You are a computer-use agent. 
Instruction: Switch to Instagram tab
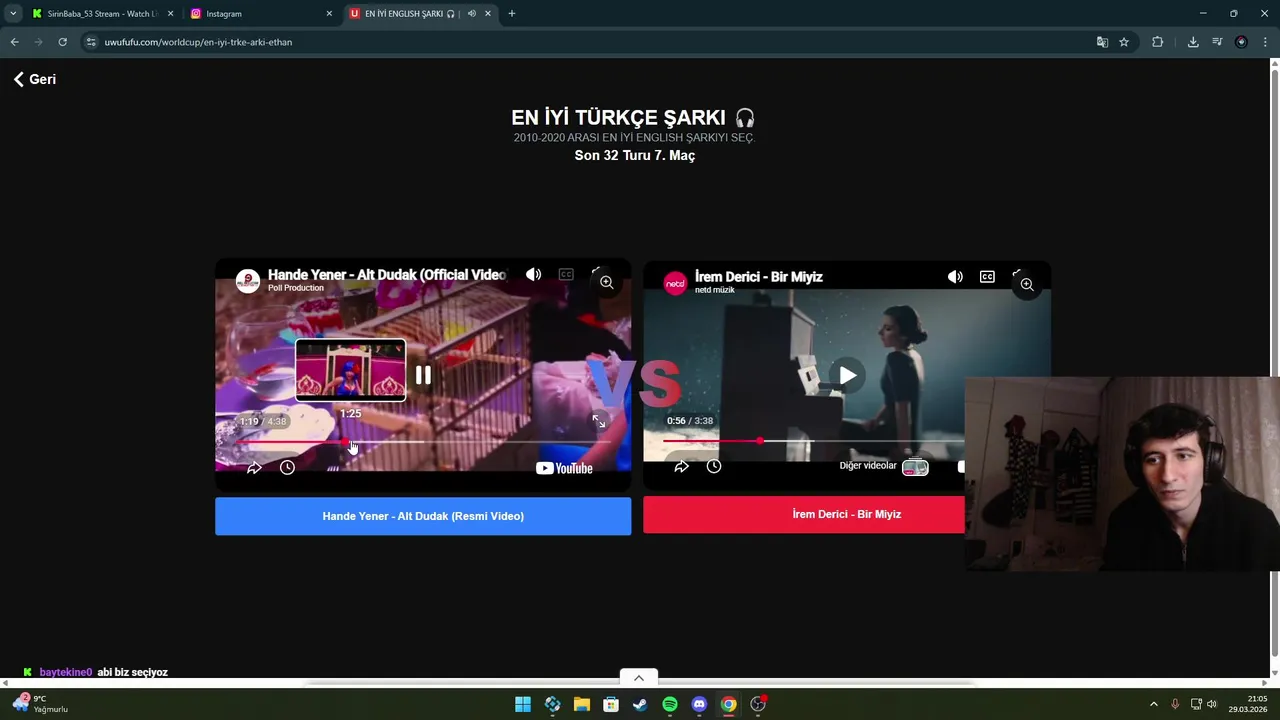click(x=260, y=14)
